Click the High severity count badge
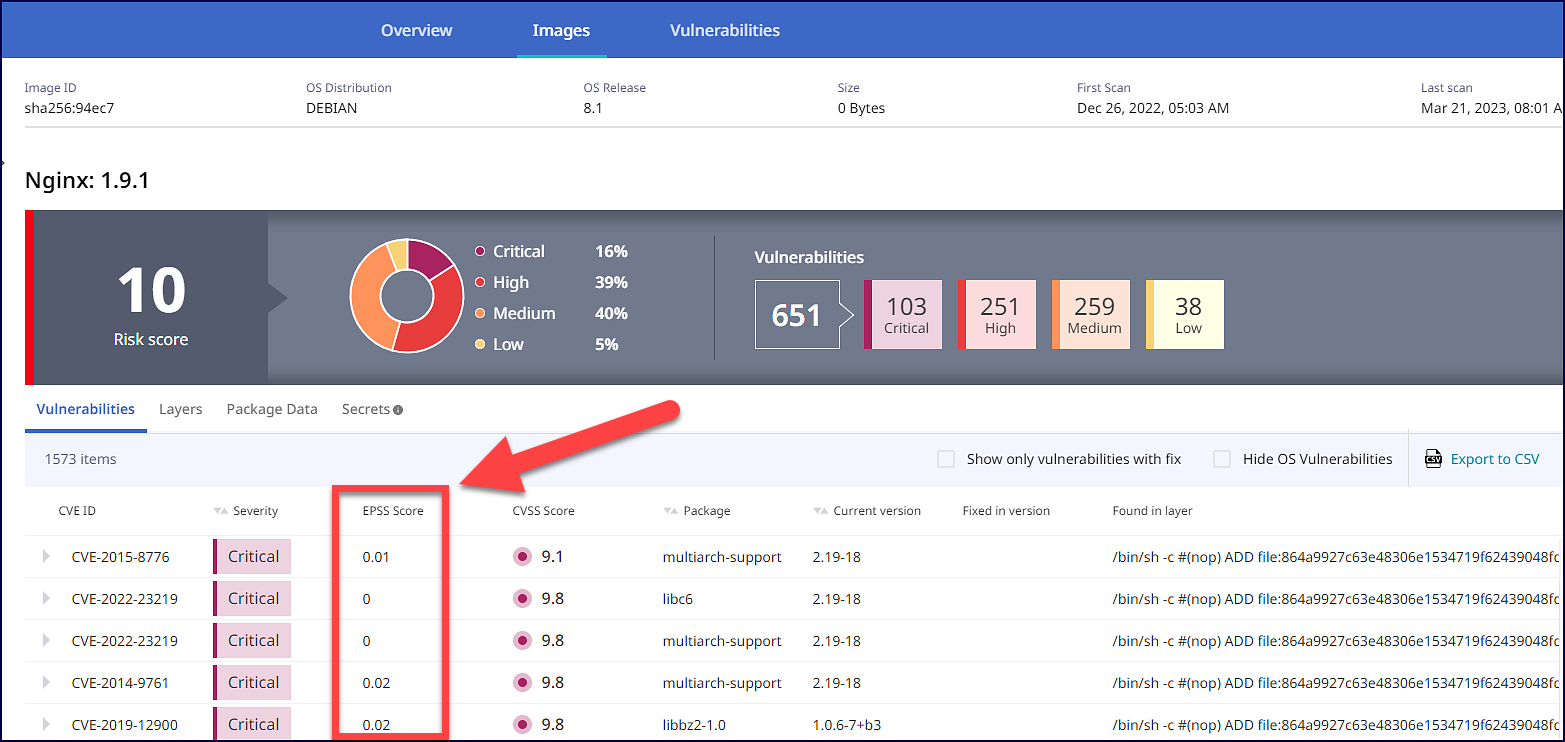 (999, 314)
